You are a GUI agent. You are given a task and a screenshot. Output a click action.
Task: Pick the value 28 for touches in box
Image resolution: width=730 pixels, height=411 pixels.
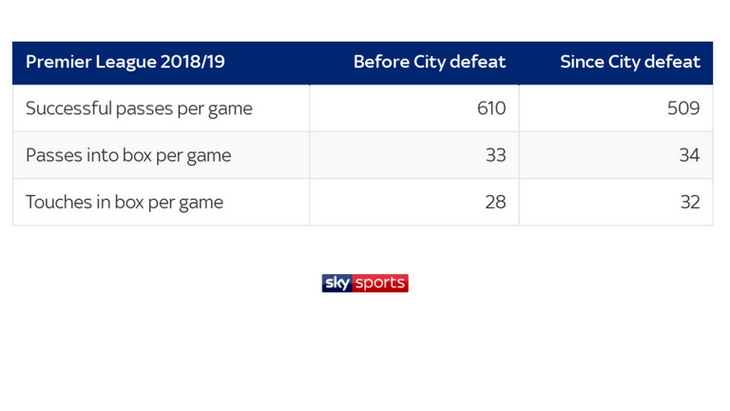(495, 202)
